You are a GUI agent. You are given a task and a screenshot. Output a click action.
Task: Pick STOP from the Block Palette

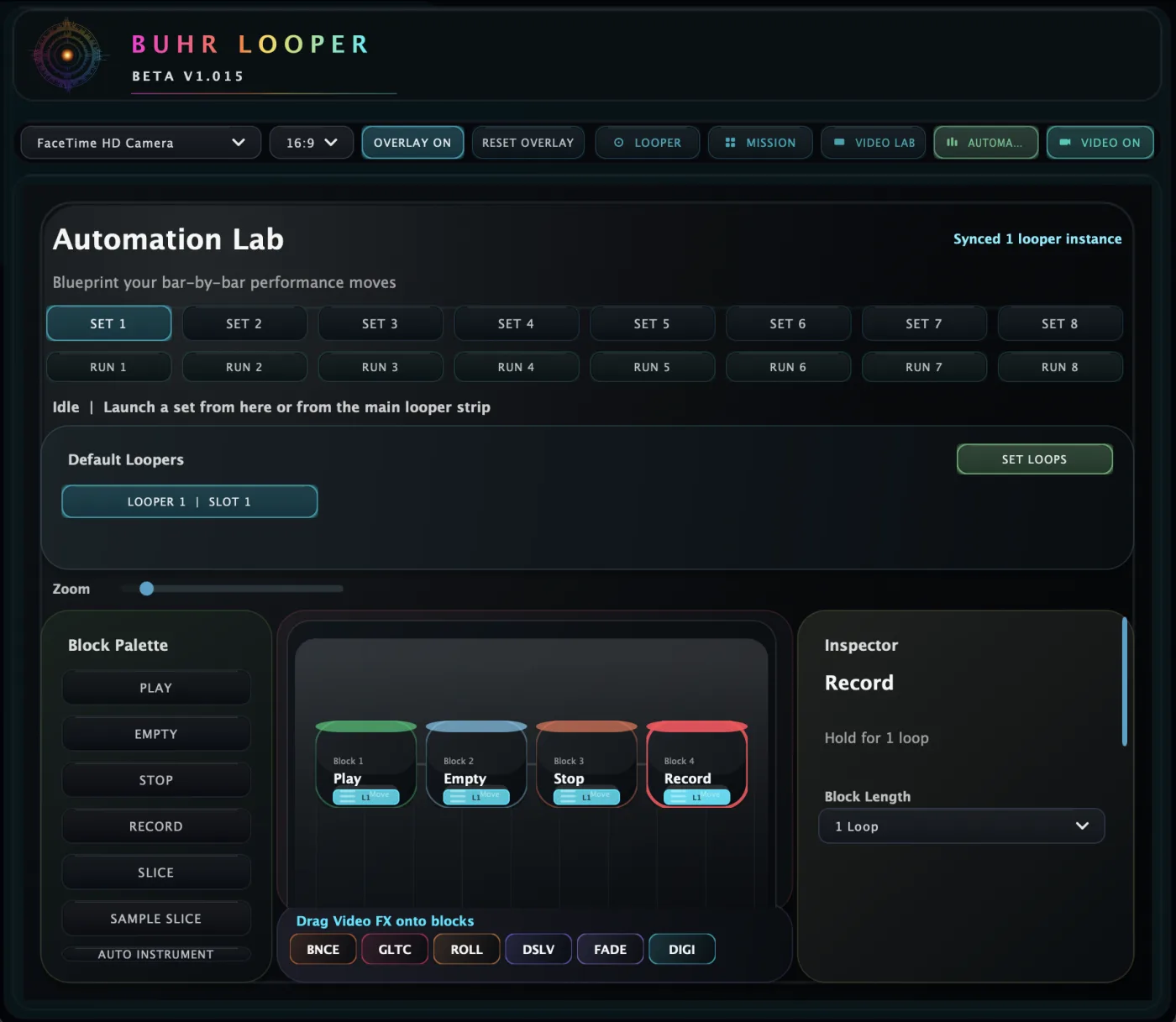(x=156, y=780)
